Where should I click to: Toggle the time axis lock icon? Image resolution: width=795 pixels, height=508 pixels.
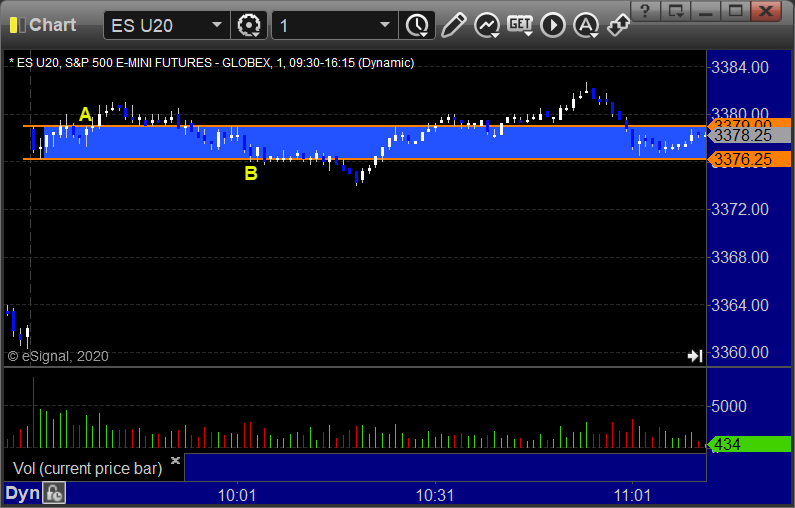coord(54,493)
